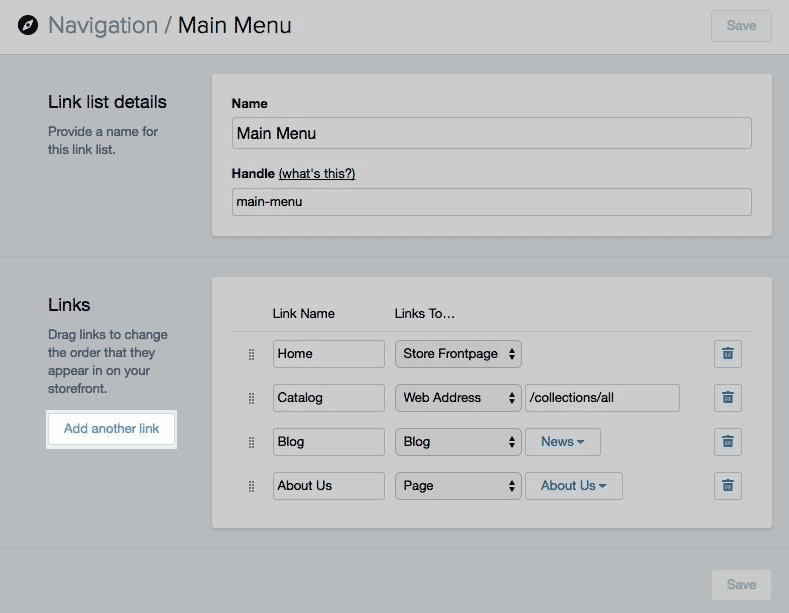Click the Name field containing Main Menu
789x613 pixels.
[491, 133]
